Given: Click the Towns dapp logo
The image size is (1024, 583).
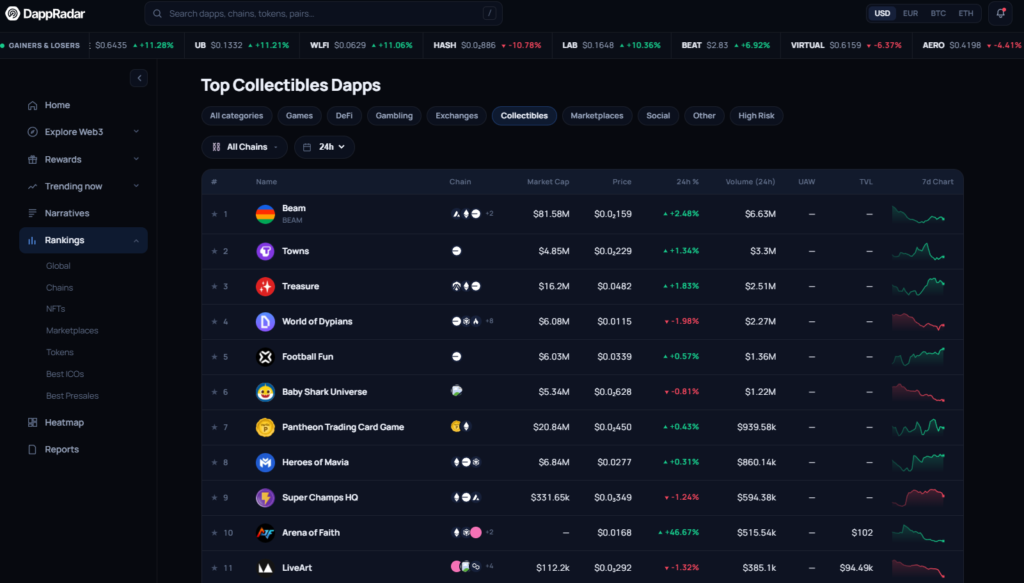Looking at the screenshot, I should click(x=265, y=251).
